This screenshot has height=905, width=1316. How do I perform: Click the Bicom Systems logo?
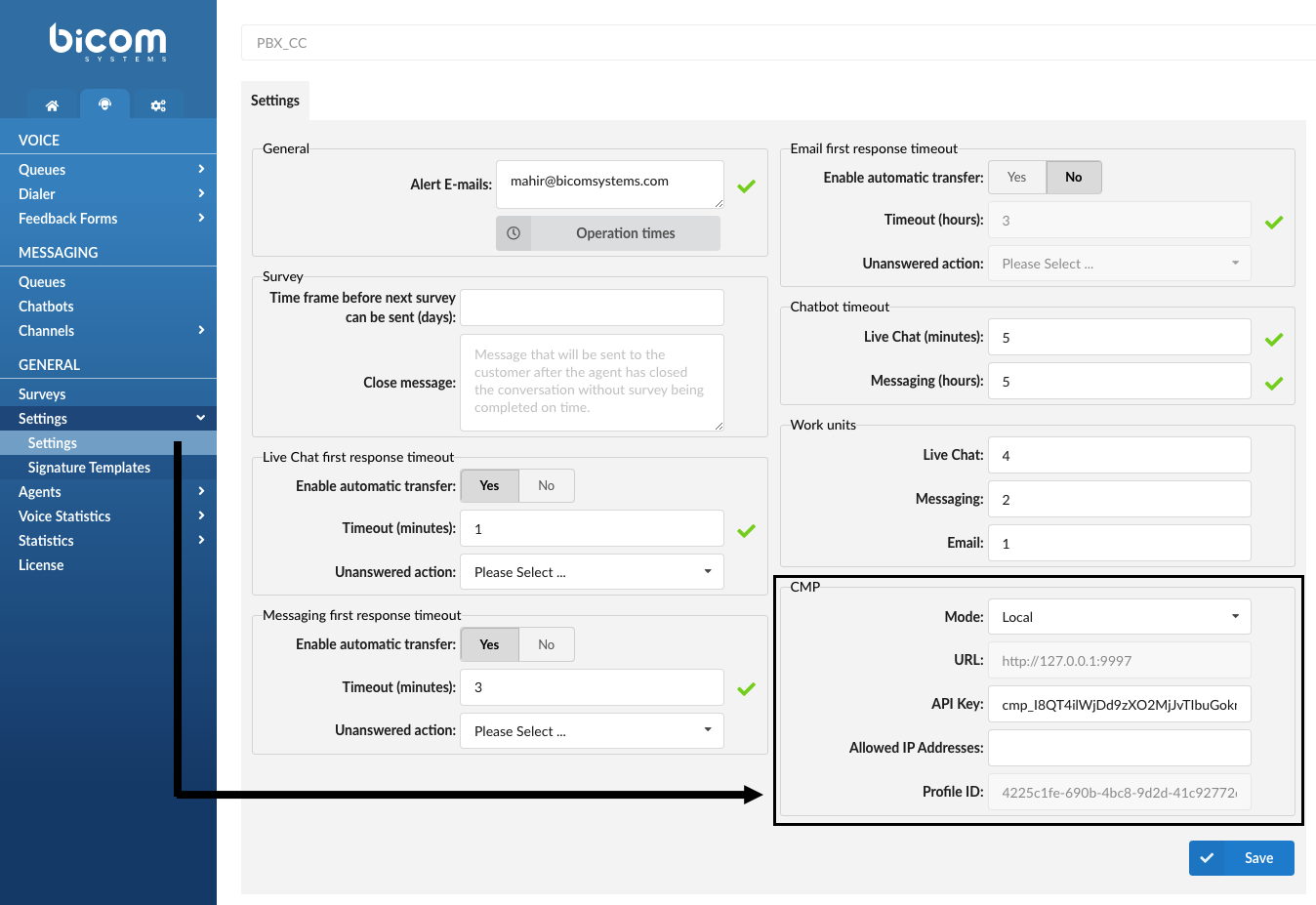[x=107, y=41]
